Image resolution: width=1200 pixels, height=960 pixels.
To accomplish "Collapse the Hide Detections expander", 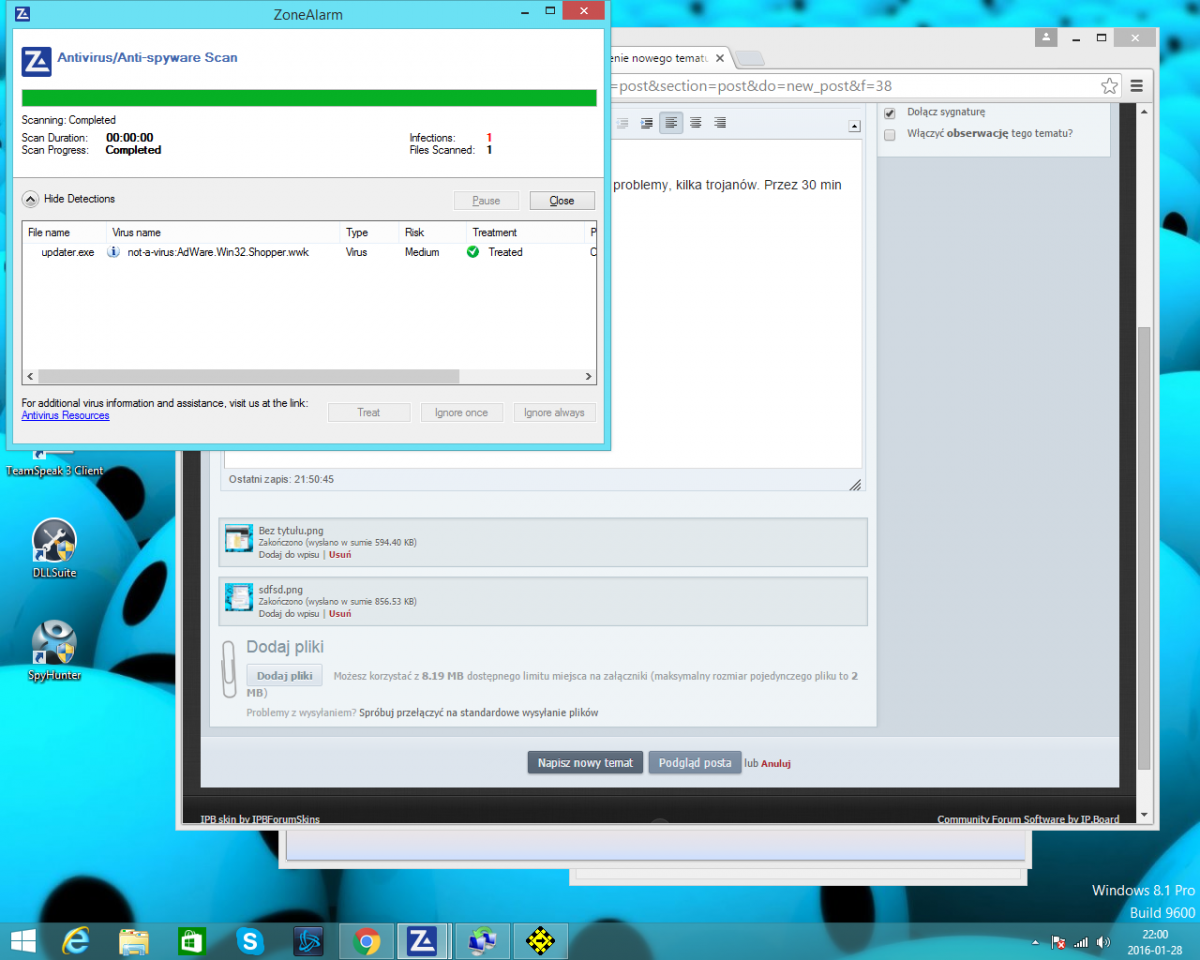I will click(30, 199).
